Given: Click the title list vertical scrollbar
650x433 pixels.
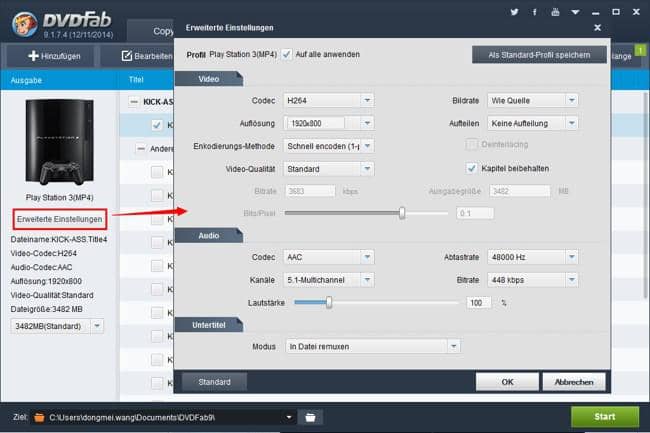Looking at the screenshot, I should [645, 195].
